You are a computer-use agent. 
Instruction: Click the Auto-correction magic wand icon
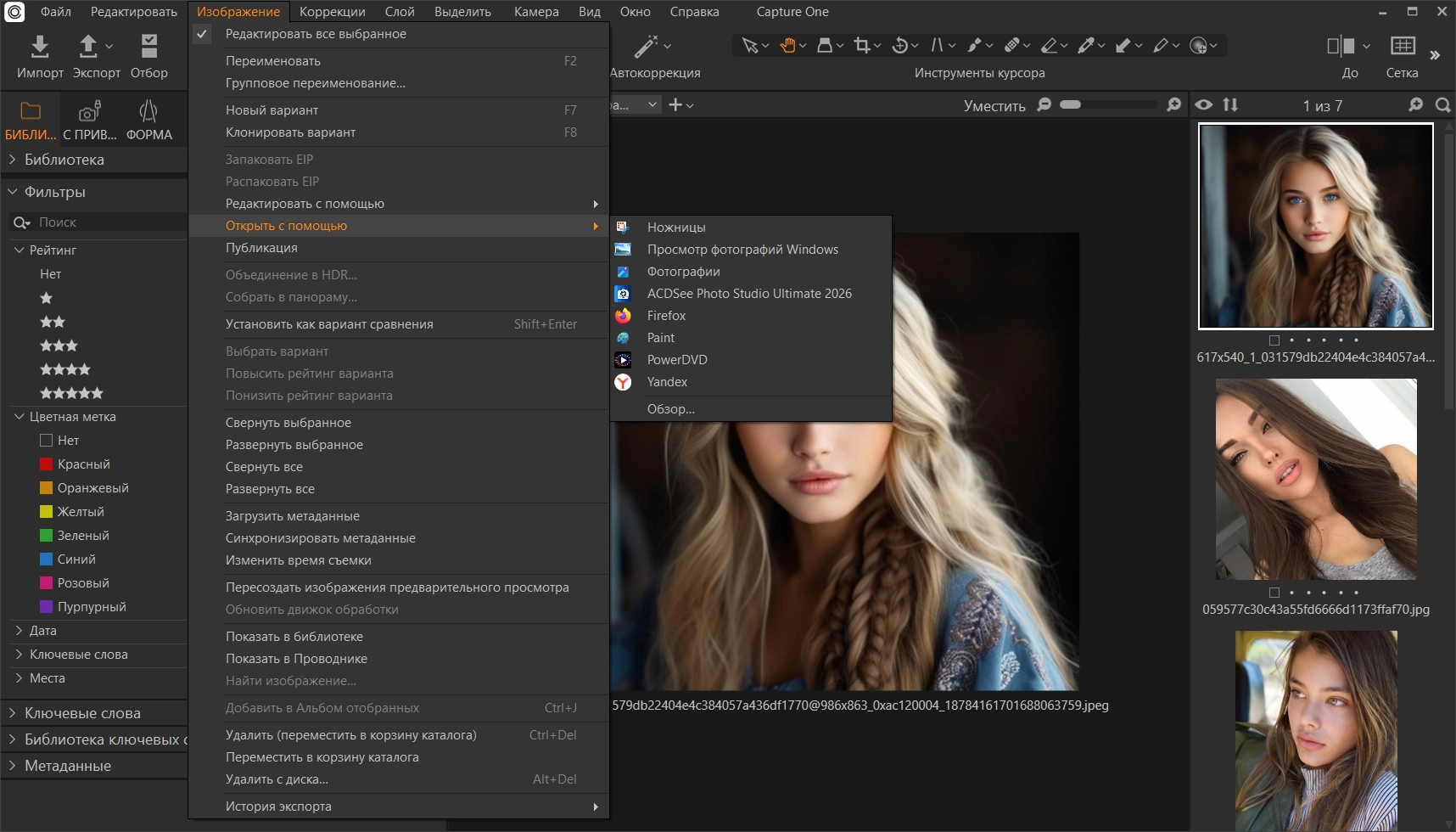pyautogui.click(x=647, y=47)
